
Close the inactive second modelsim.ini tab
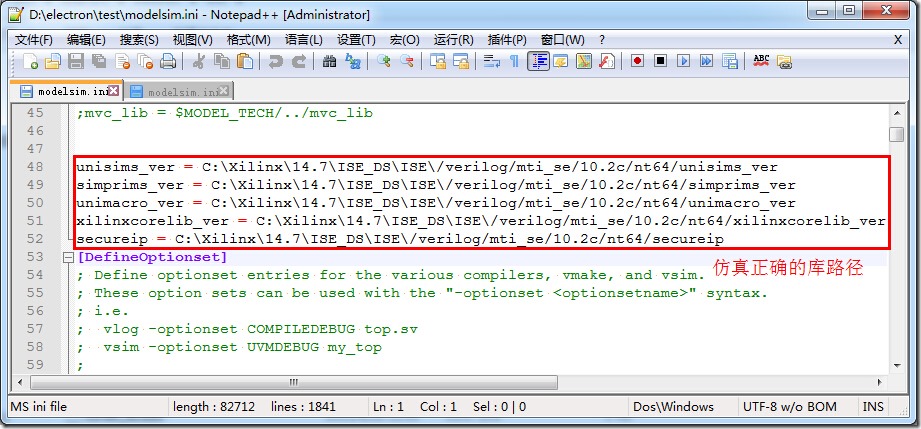pyautogui.click(x=224, y=91)
